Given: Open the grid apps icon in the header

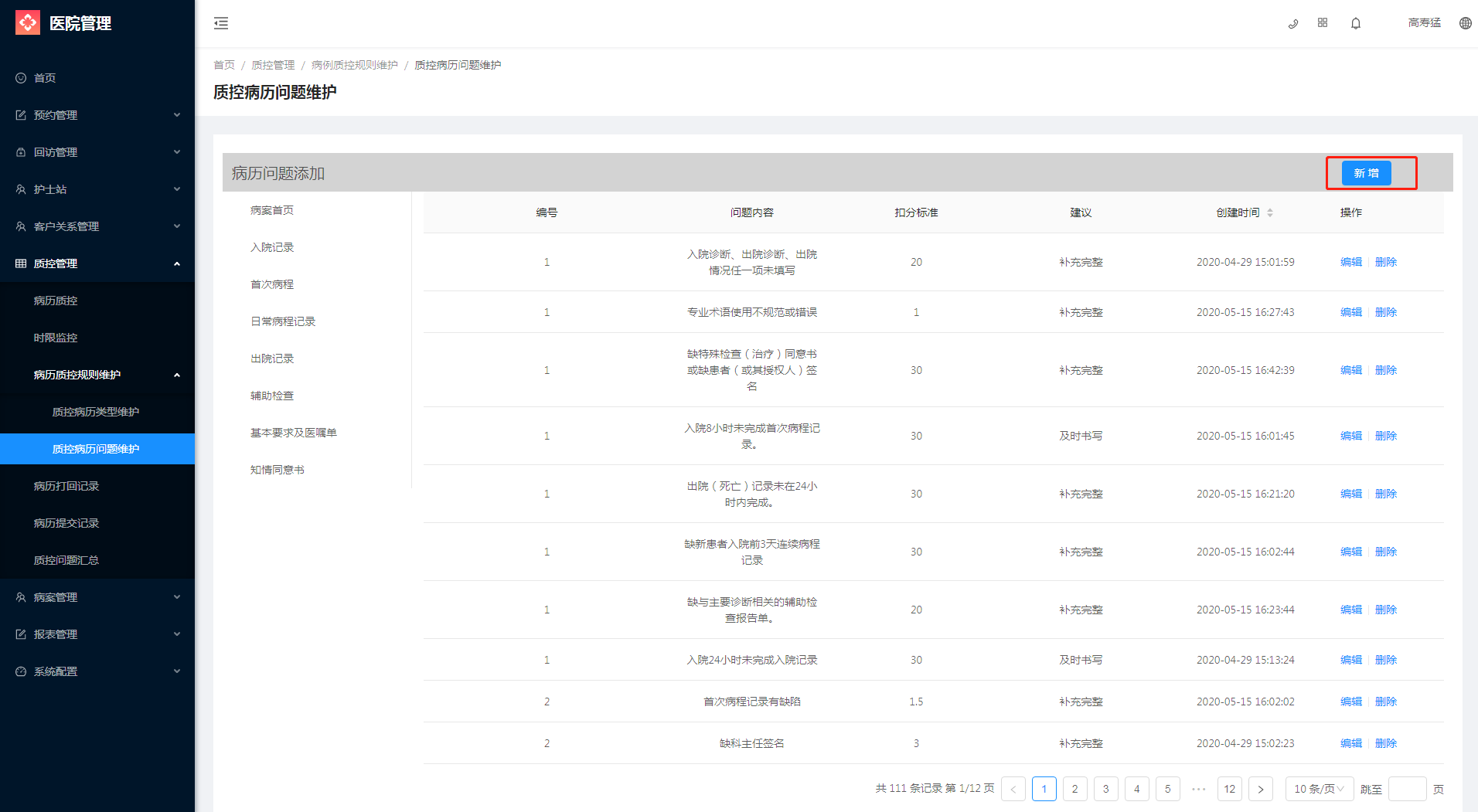Looking at the screenshot, I should click(1323, 23).
